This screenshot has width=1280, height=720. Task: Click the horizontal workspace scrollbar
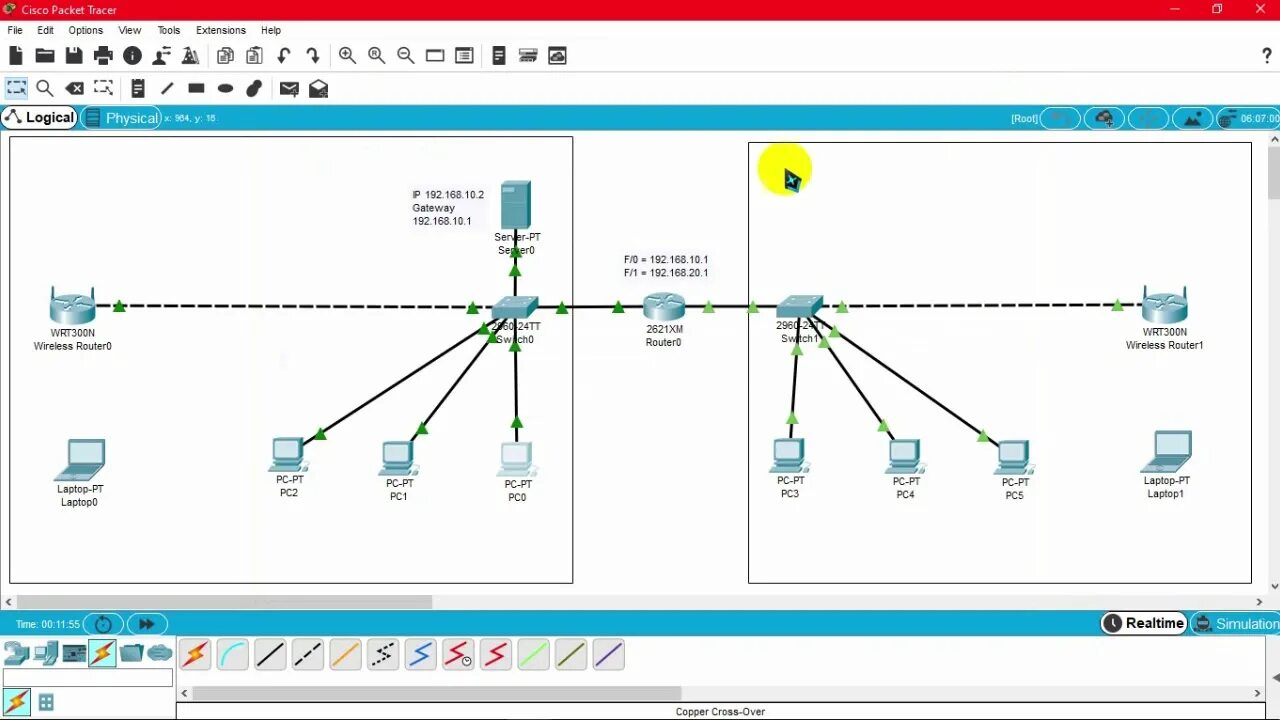[x=225, y=602]
